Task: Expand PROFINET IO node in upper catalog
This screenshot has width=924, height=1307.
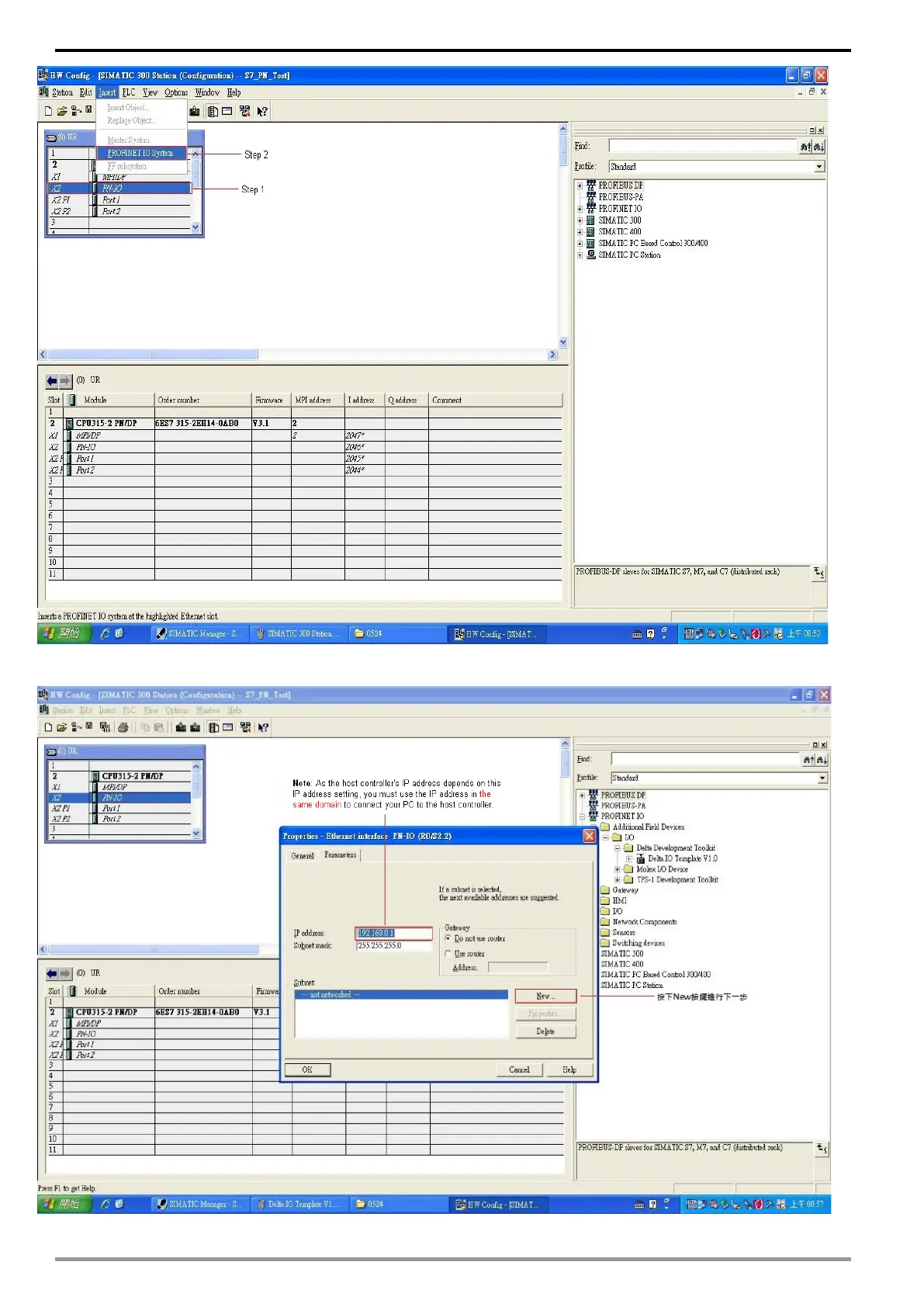Action: point(580,209)
